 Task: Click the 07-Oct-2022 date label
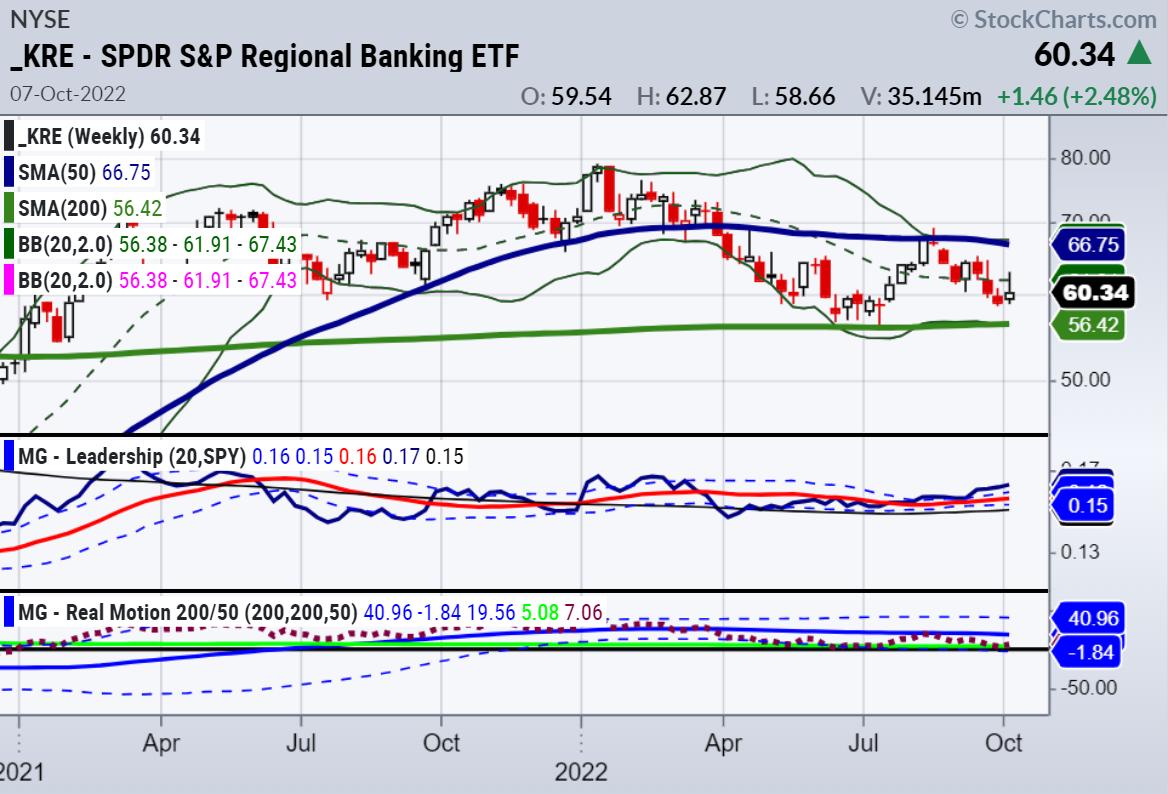tap(68, 94)
